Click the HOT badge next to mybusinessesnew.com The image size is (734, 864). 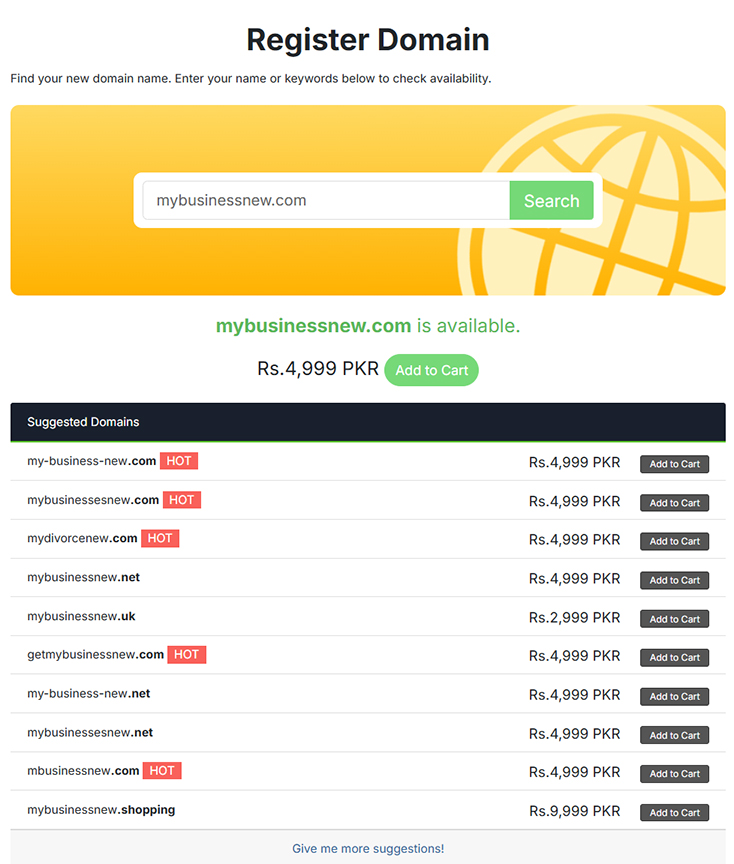(x=181, y=499)
